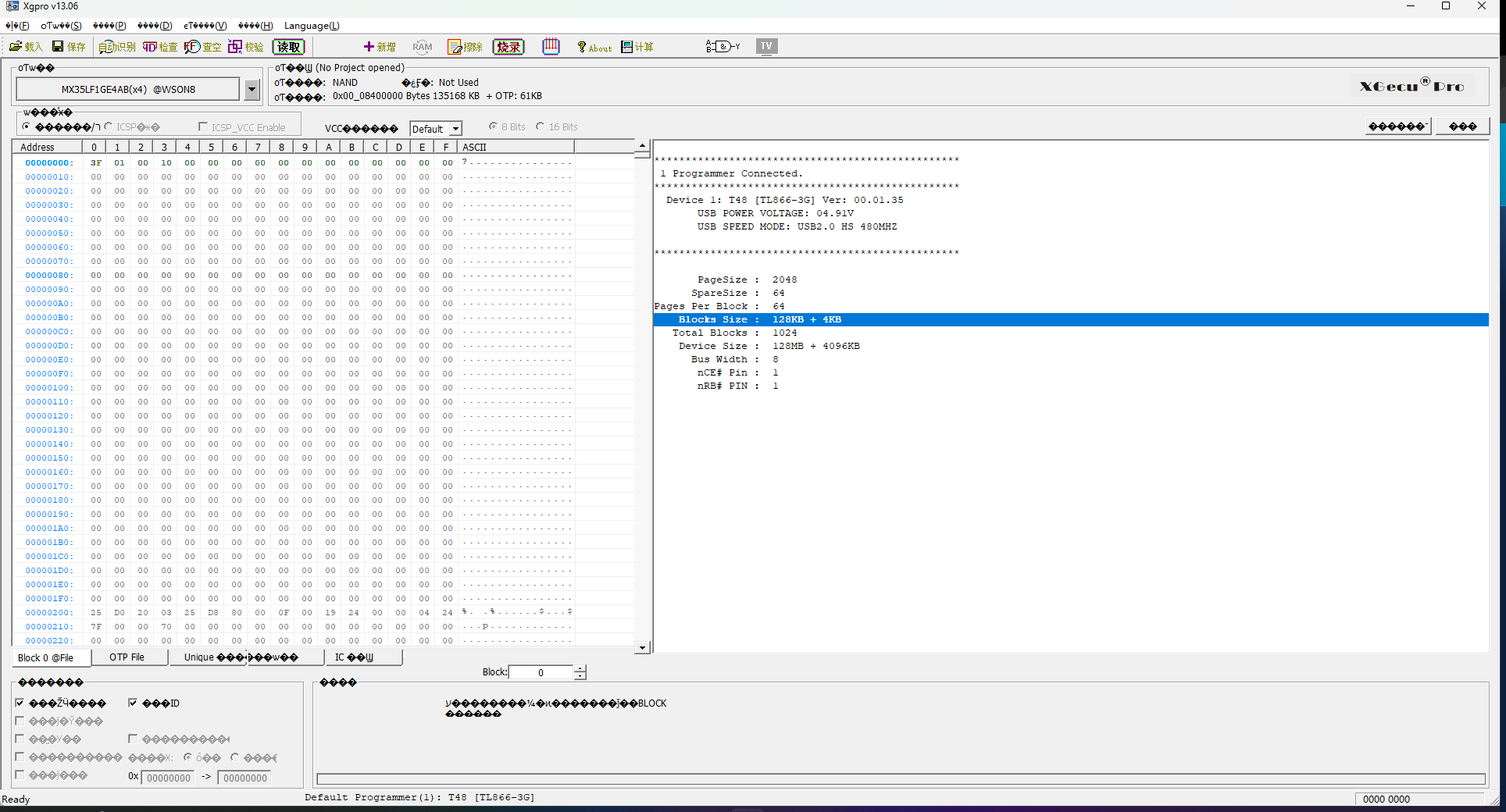Click the TV icon in the toolbar
The height and width of the screenshot is (812, 1506).
(766, 46)
